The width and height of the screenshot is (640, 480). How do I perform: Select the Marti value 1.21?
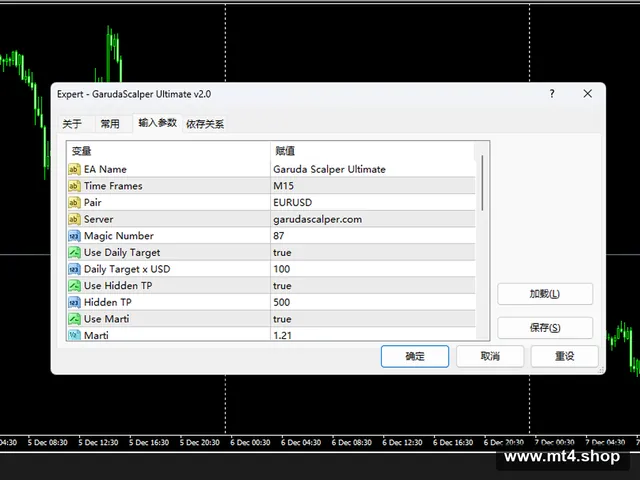[373, 334]
